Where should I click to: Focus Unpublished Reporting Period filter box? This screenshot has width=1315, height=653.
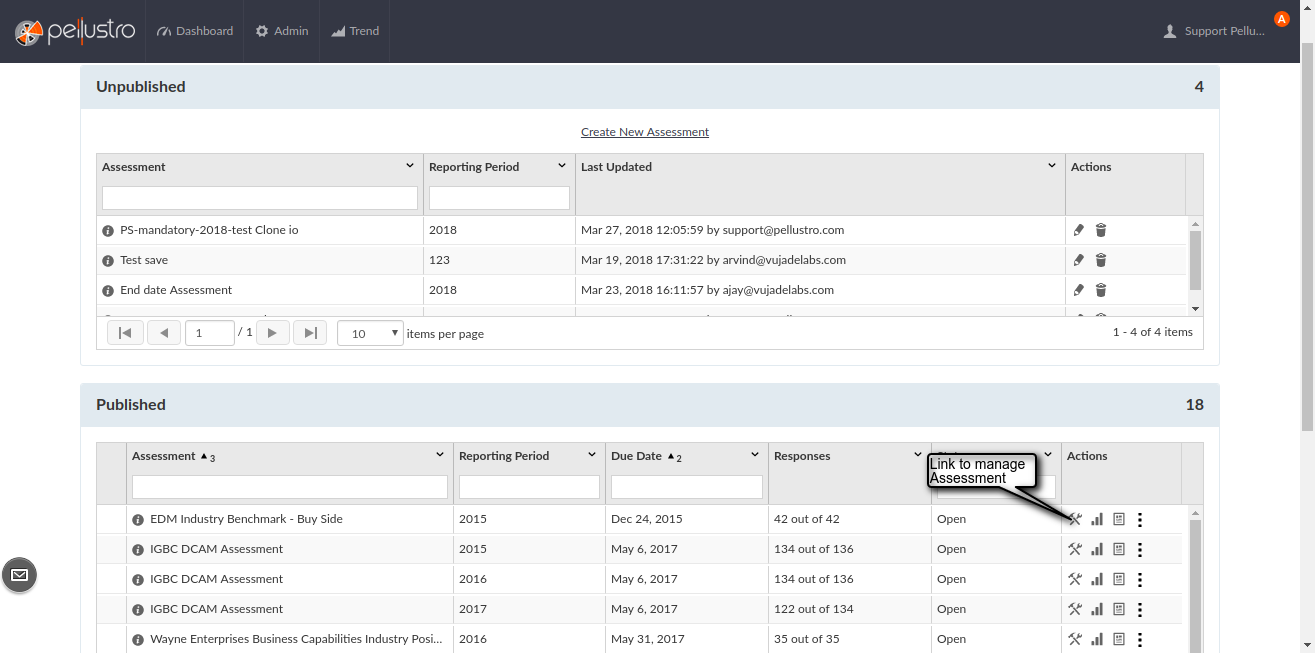pyautogui.click(x=499, y=198)
